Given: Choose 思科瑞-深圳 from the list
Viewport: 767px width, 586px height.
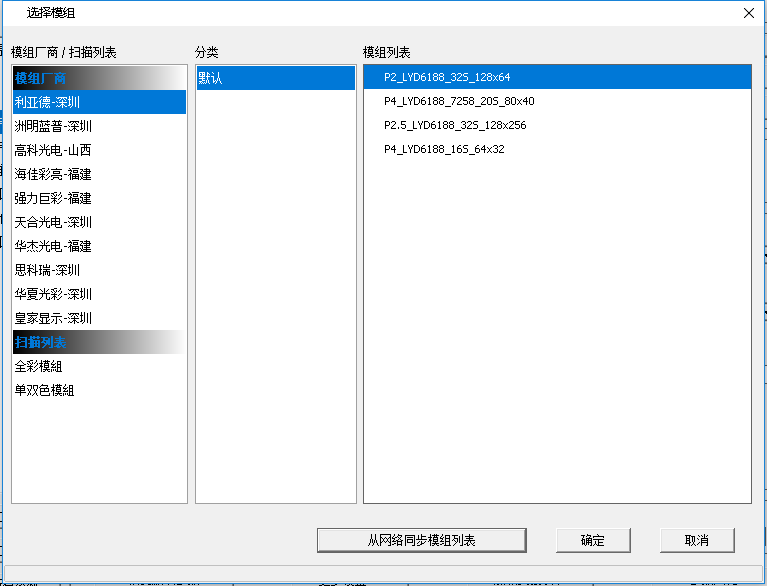Looking at the screenshot, I should [x=47, y=270].
